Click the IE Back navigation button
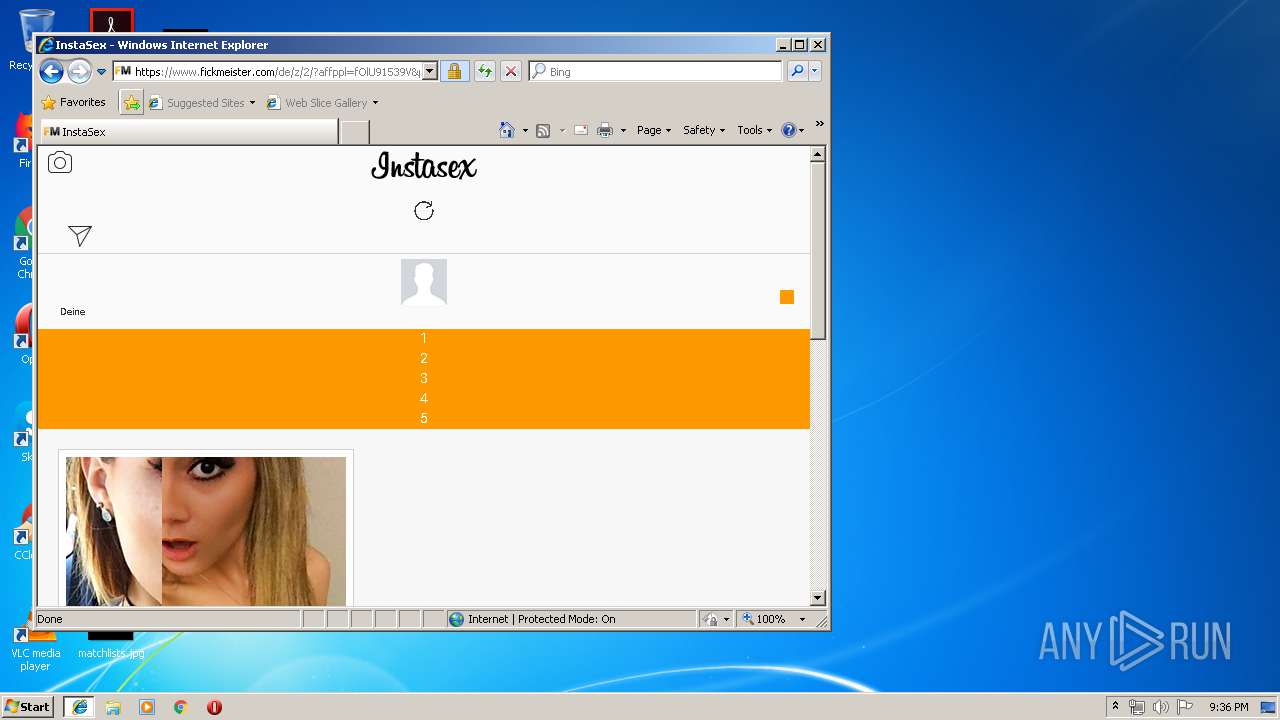The height and width of the screenshot is (720, 1280). 52,71
